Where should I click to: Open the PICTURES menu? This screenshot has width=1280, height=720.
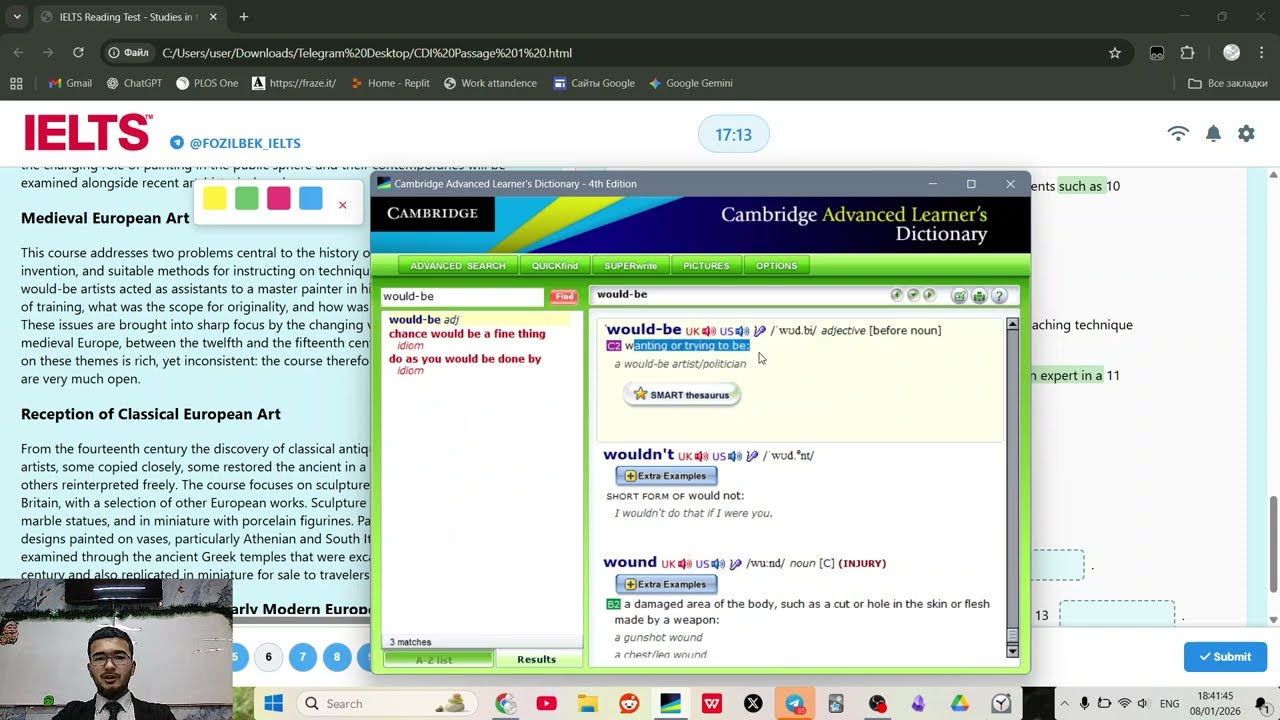tap(706, 266)
